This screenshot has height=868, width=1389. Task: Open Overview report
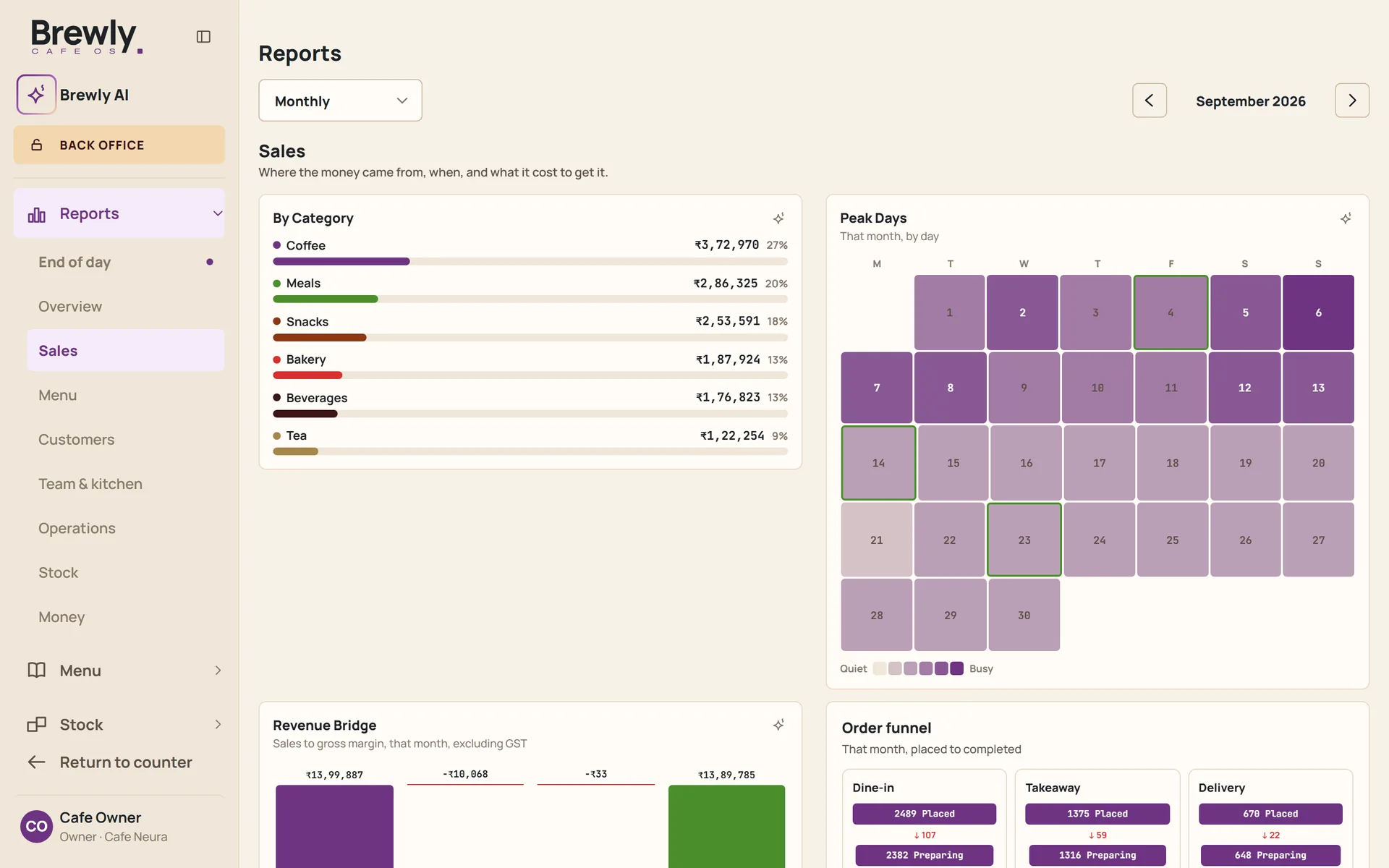(x=126, y=307)
